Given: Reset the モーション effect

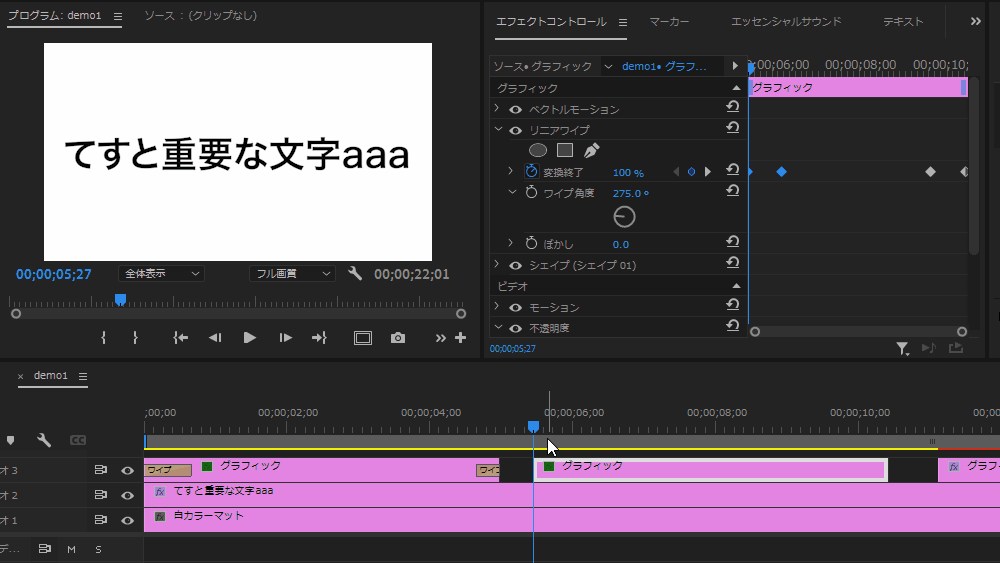Looking at the screenshot, I should coord(732,305).
